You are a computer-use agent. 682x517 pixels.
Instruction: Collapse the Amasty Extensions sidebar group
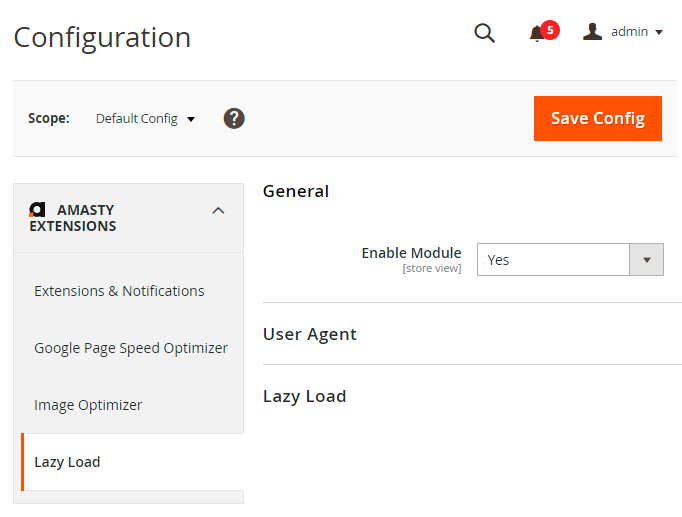click(218, 211)
